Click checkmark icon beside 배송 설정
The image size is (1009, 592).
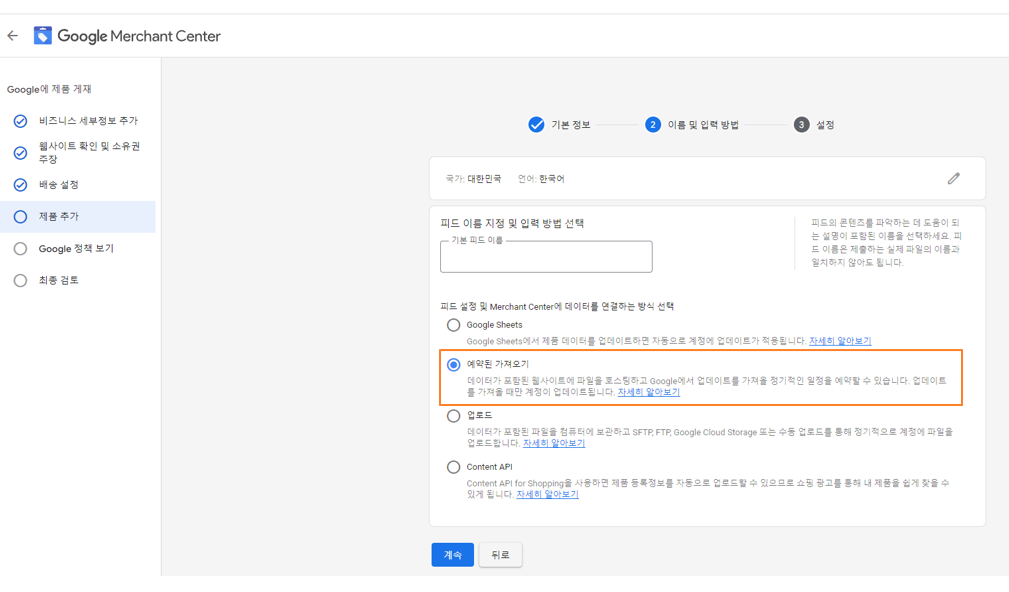tap(20, 185)
